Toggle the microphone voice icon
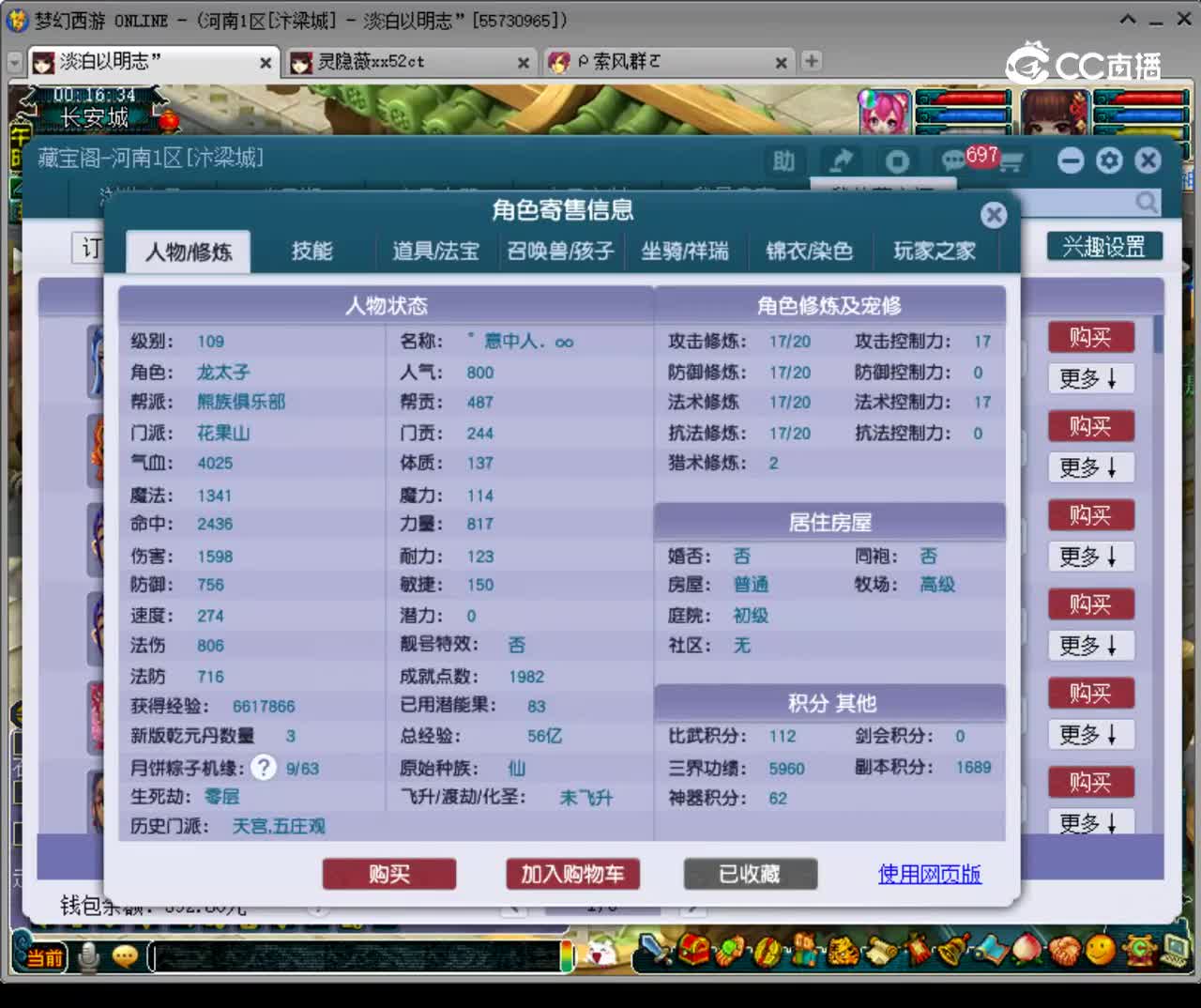 tap(89, 956)
